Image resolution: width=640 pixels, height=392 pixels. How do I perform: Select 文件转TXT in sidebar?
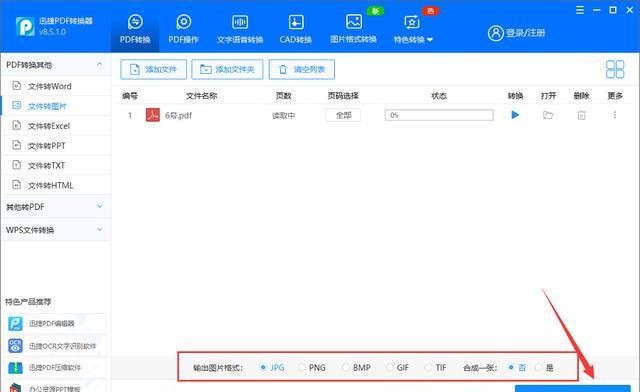pos(56,165)
